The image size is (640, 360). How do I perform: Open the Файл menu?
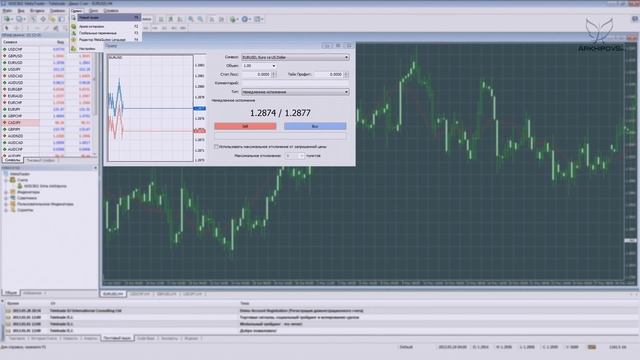pyautogui.click(x=7, y=11)
